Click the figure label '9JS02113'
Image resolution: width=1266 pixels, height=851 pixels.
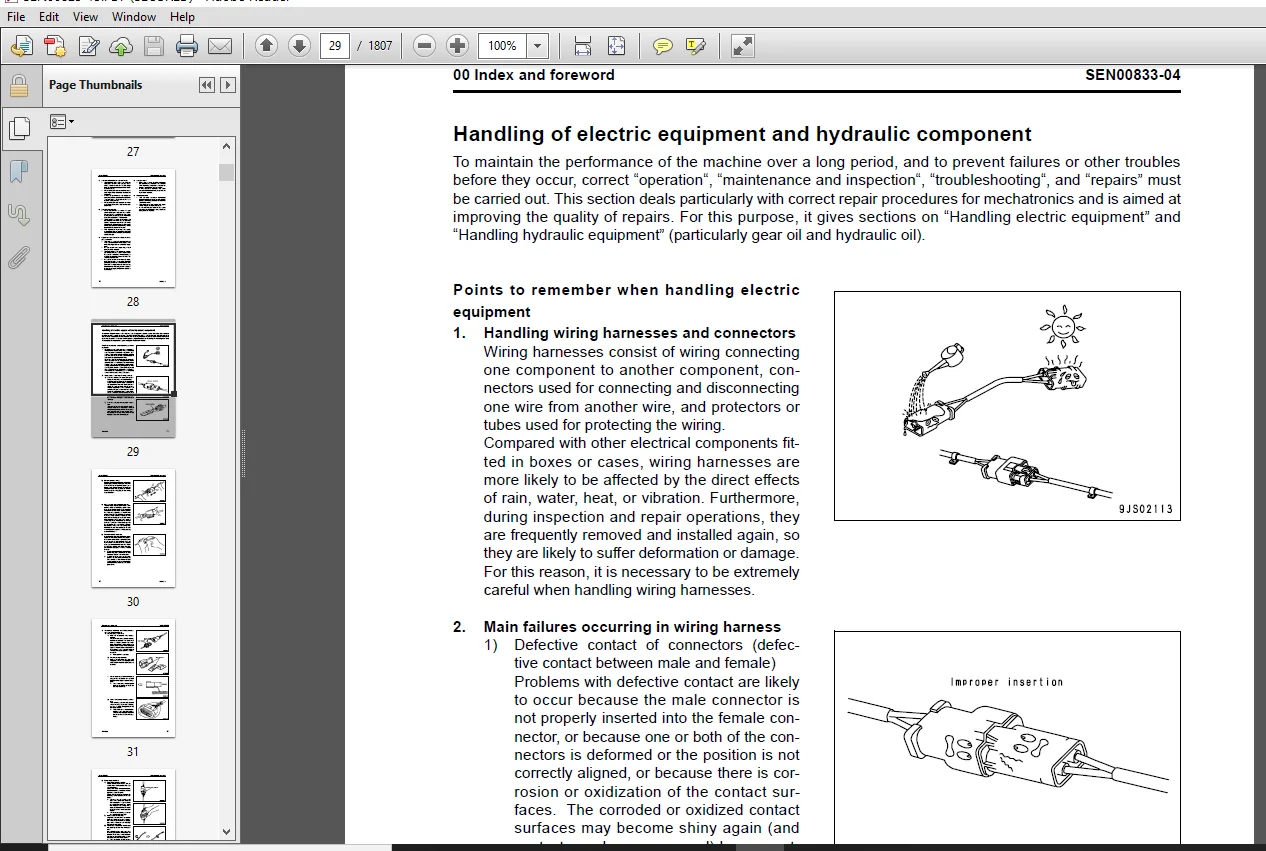(1145, 509)
